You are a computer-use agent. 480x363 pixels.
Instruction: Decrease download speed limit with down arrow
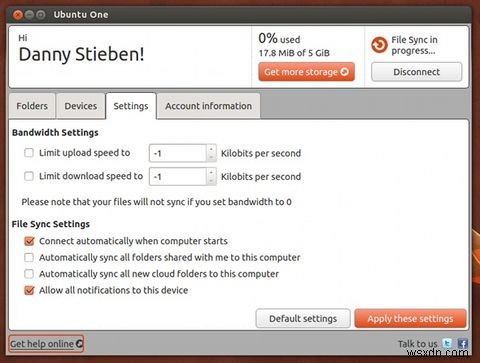[x=211, y=181]
